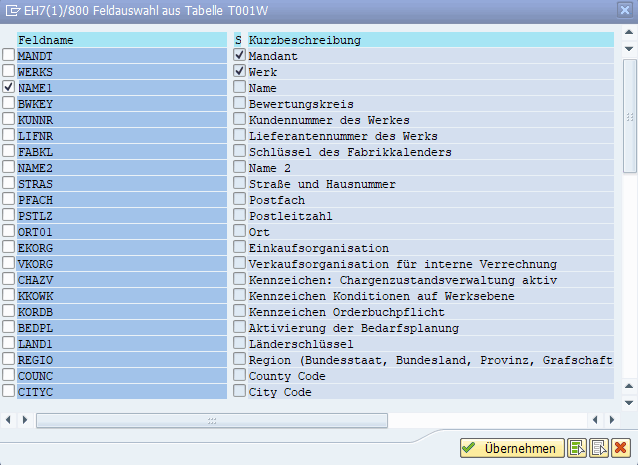The height and width of the screenshot is (465, 638).
Task: Tick the field checkbox left of FABKL
Action: (9, 151)
